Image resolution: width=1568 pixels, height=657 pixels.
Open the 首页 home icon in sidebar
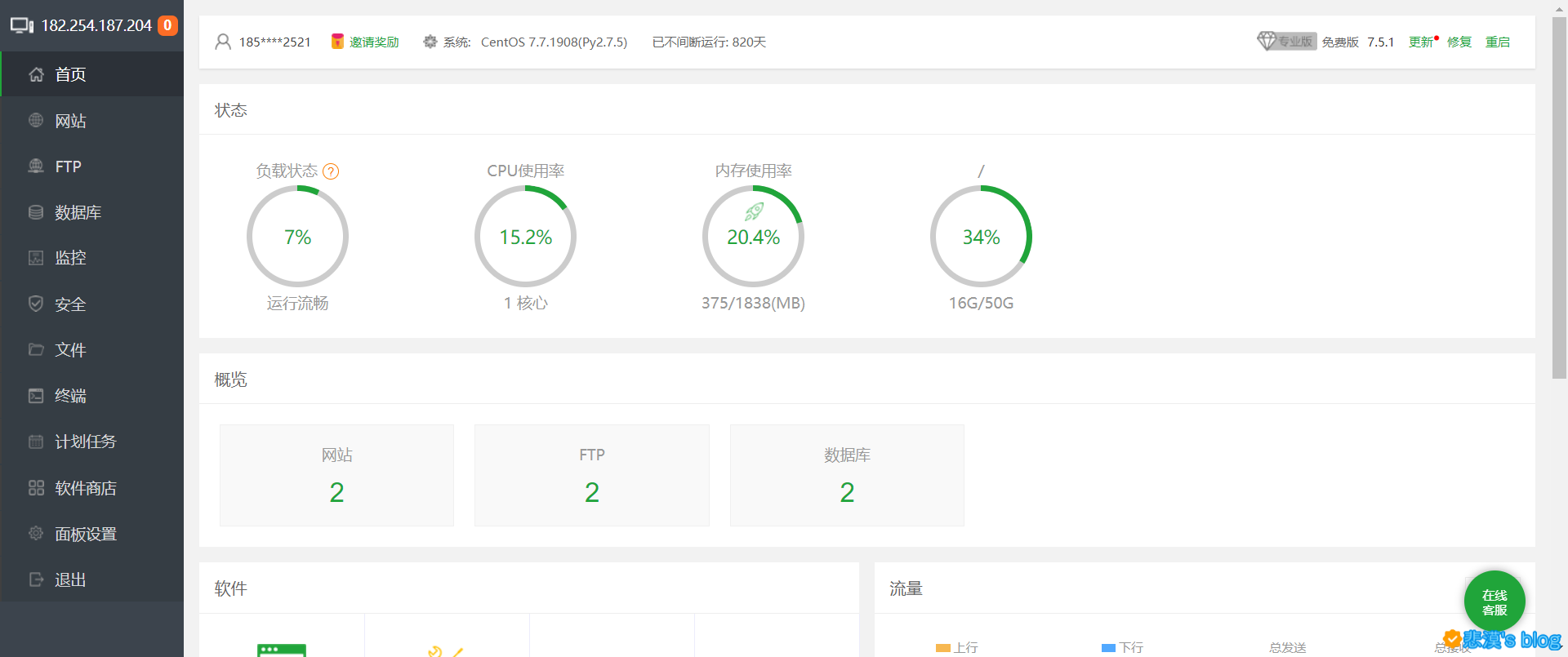36,74
